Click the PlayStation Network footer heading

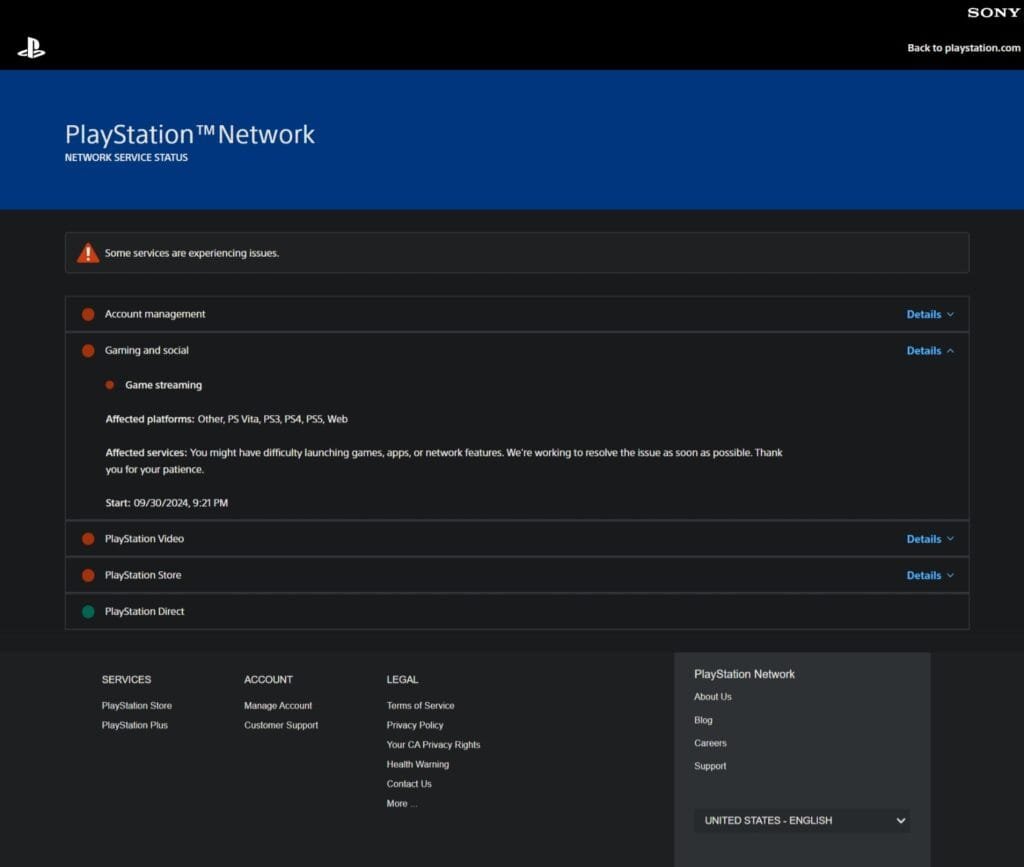click(744, 674)
